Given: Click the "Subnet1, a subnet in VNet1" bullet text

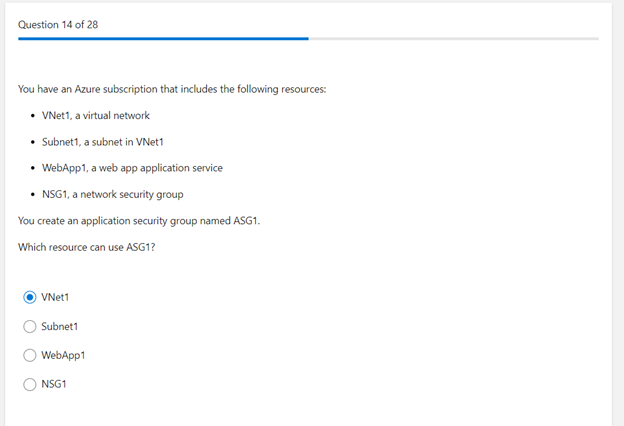Looking at the screenshot, I should coord(103,142).
